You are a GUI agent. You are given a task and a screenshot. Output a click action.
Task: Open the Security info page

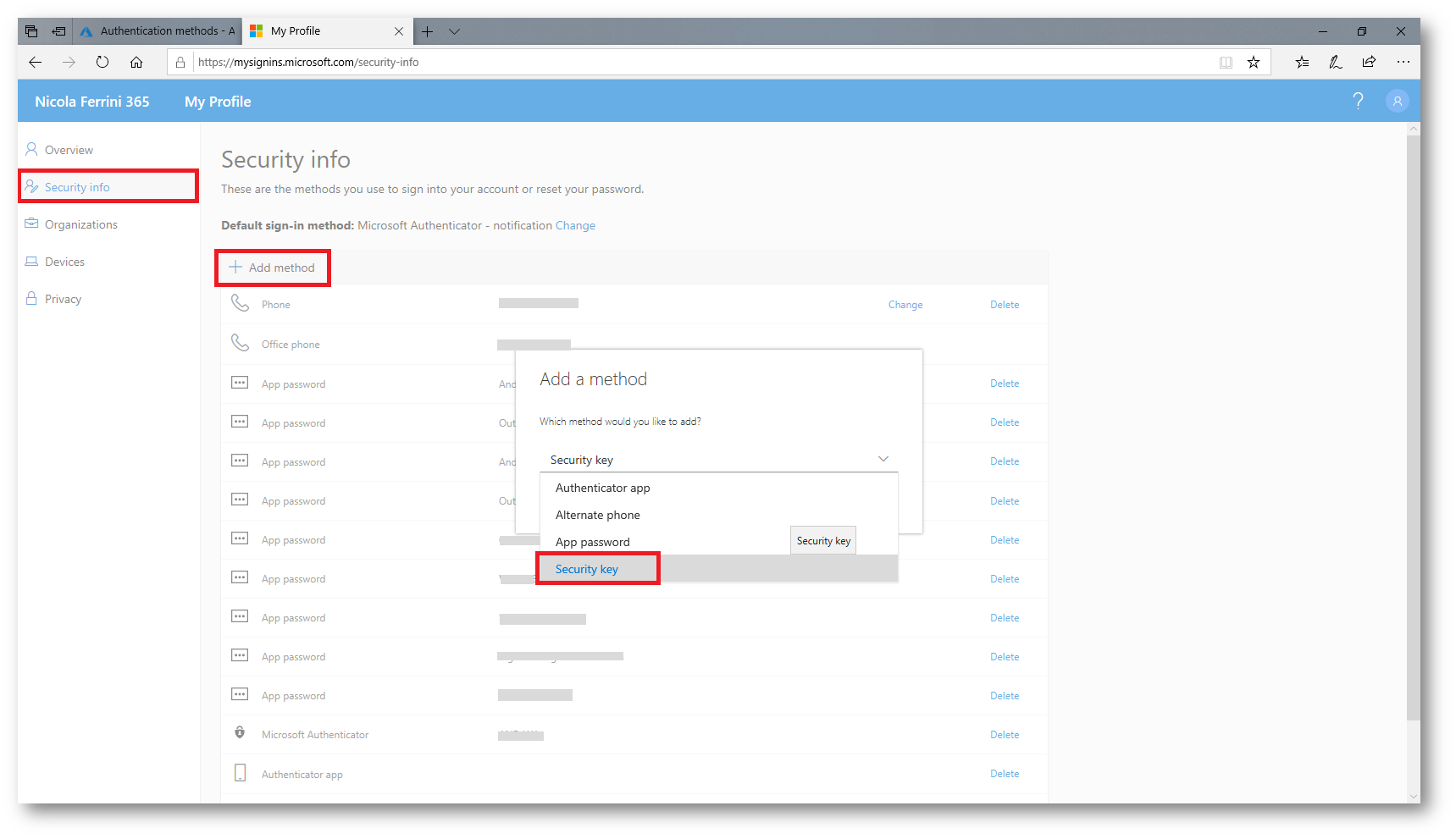pyautogui.click(x=109, y=187)
